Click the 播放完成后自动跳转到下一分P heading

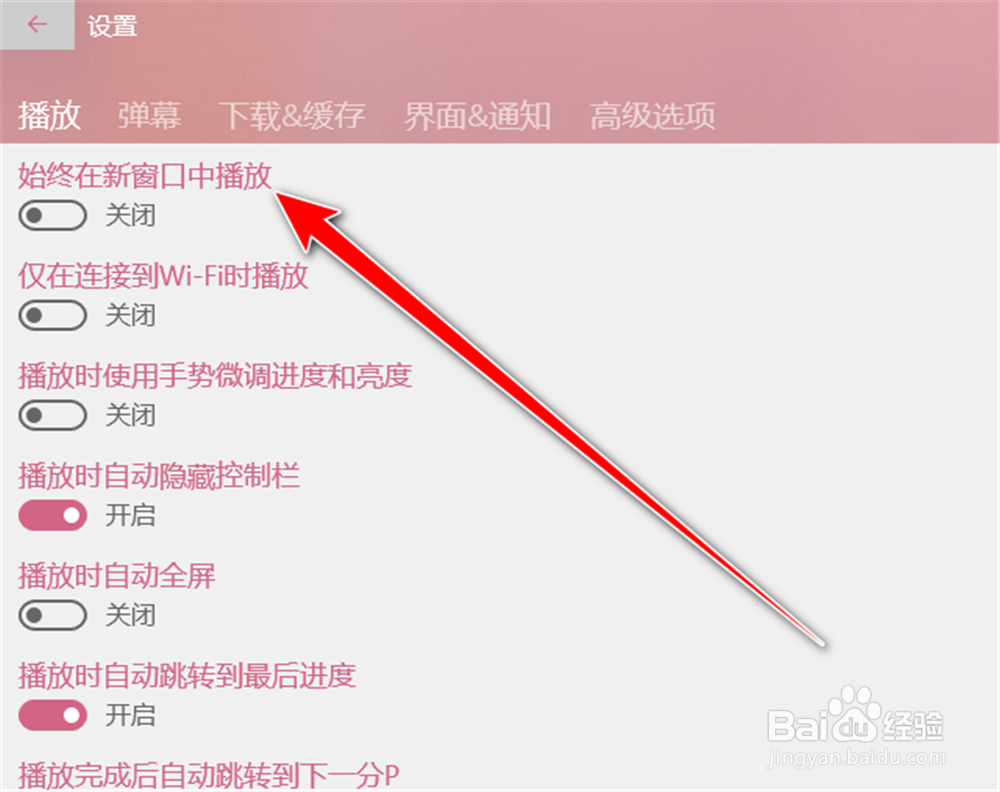point(209,775)
